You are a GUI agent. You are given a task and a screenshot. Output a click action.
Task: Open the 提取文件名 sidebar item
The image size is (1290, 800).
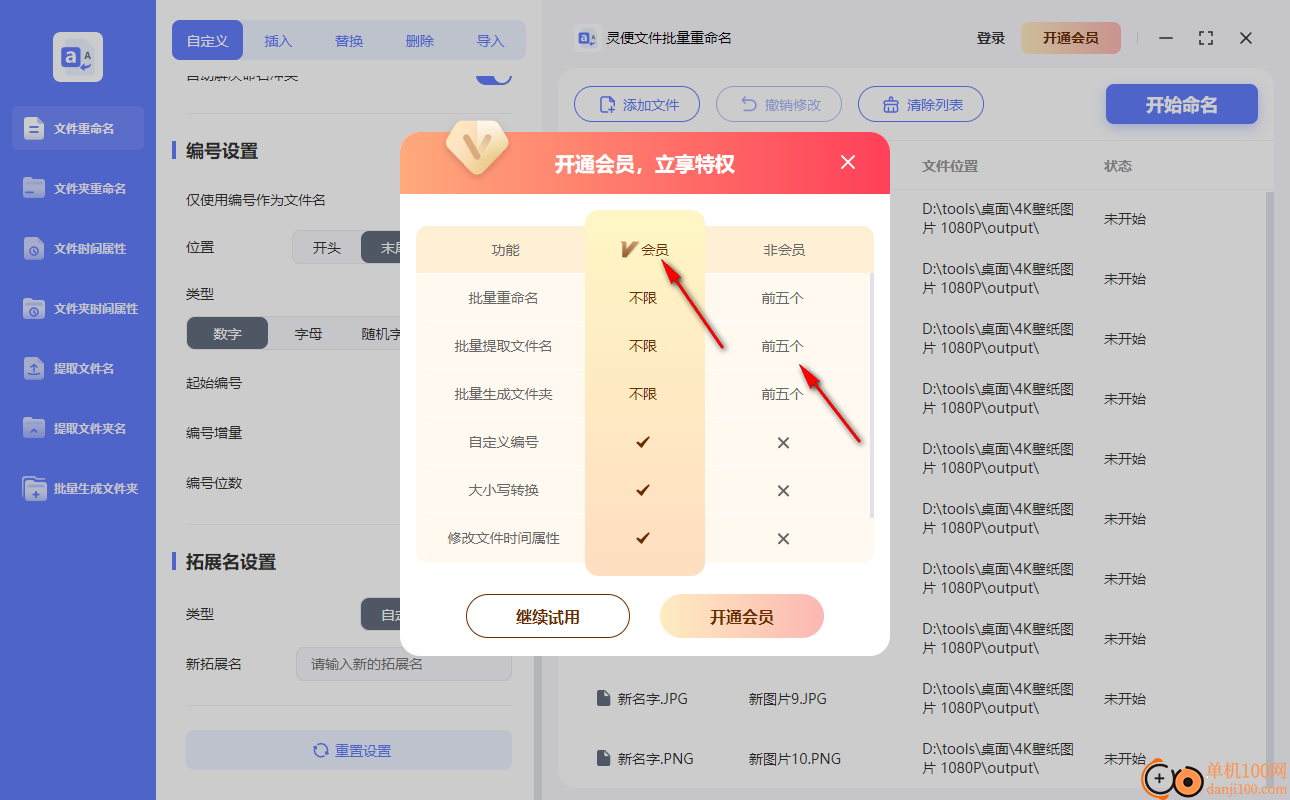click(78, 368)
